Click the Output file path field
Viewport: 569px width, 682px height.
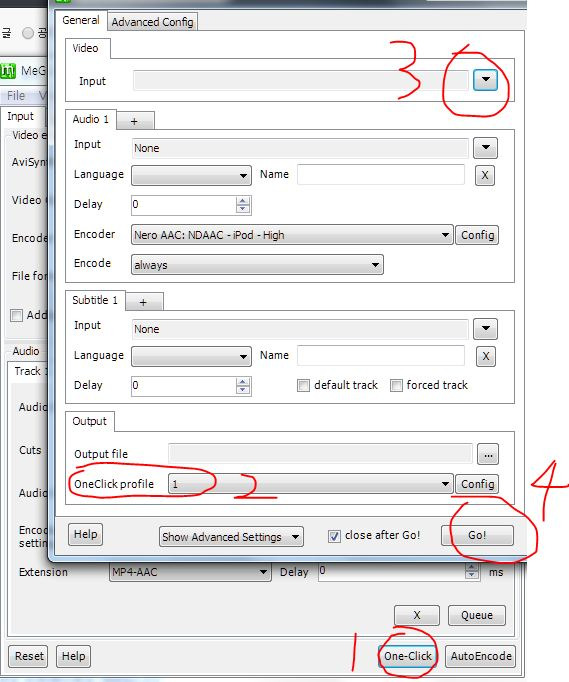tap(320, 454)
